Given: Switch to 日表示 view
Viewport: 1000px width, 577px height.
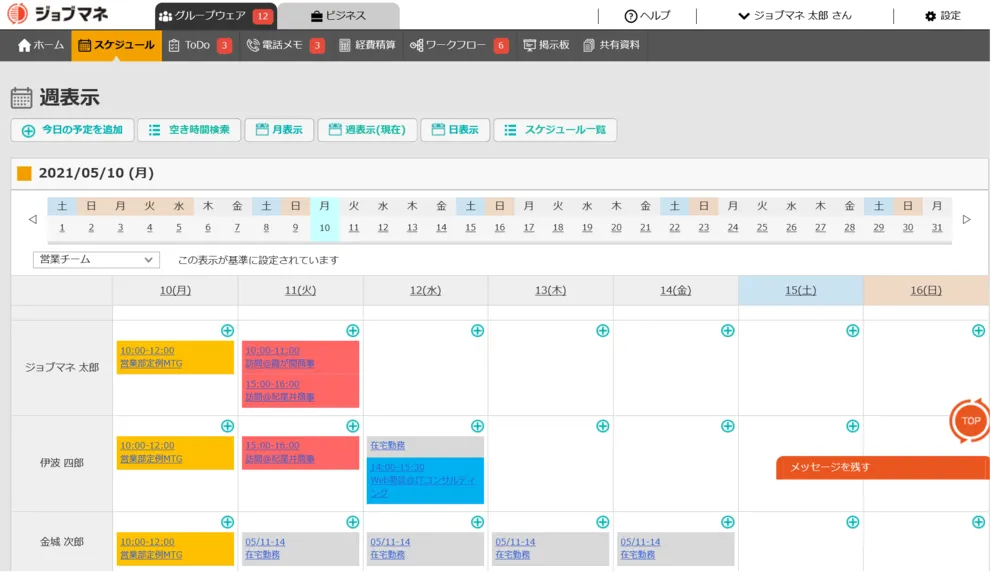Looking at the screenshot, I should (x=455, y=130).
